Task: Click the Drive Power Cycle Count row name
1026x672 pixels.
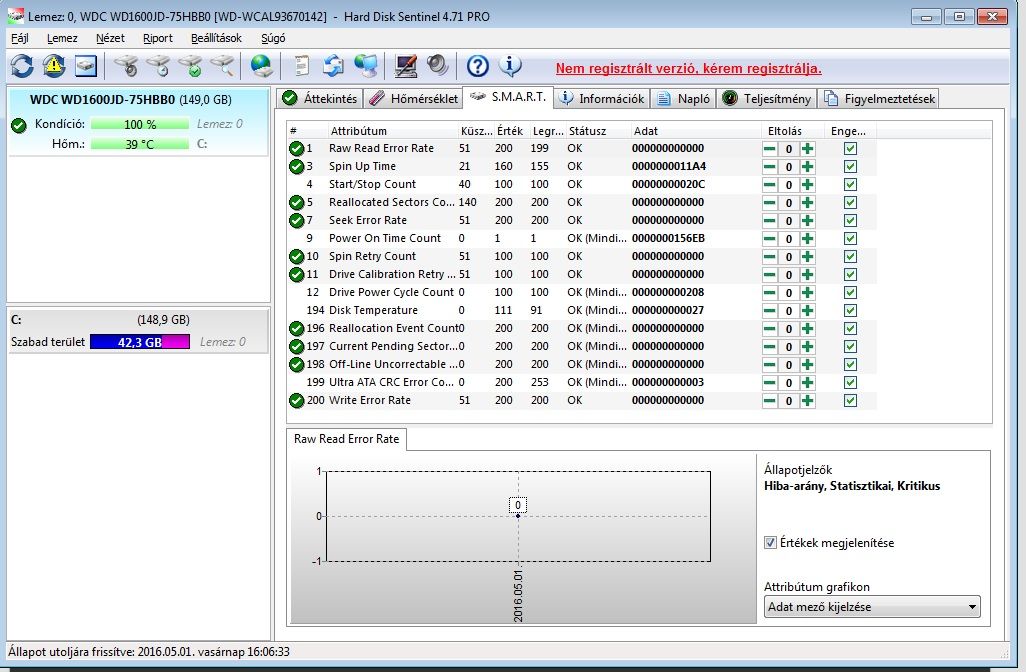Action: [391, 292]
